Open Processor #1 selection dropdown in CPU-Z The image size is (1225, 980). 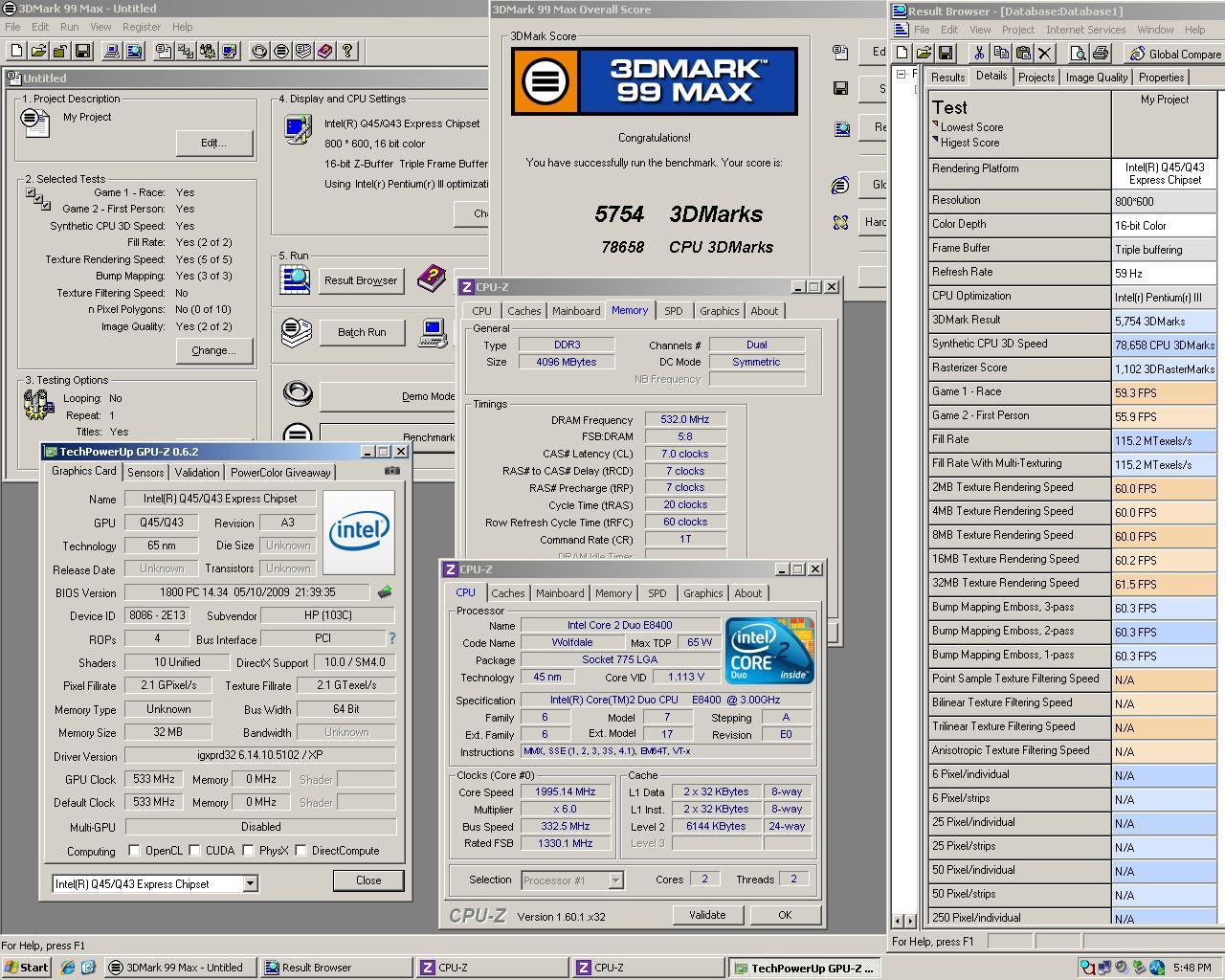point(615,880)
